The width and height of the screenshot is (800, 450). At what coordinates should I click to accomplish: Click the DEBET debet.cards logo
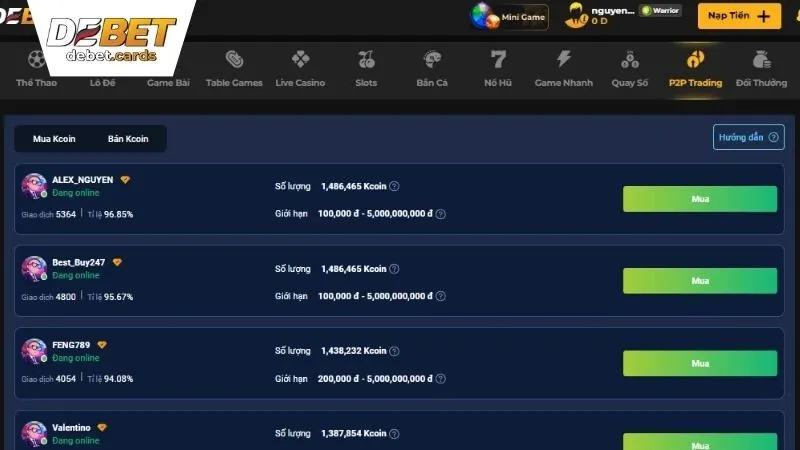pyautogui.click(x=111, y=39)
